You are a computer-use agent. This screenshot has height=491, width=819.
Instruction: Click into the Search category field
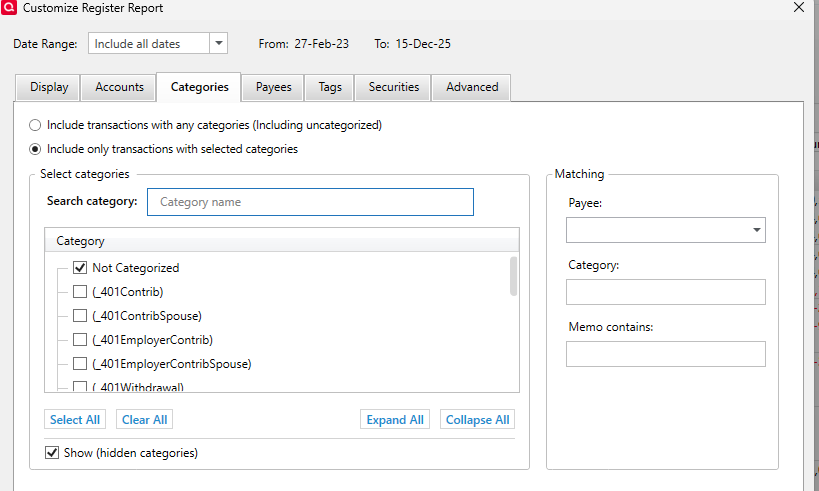310,202
